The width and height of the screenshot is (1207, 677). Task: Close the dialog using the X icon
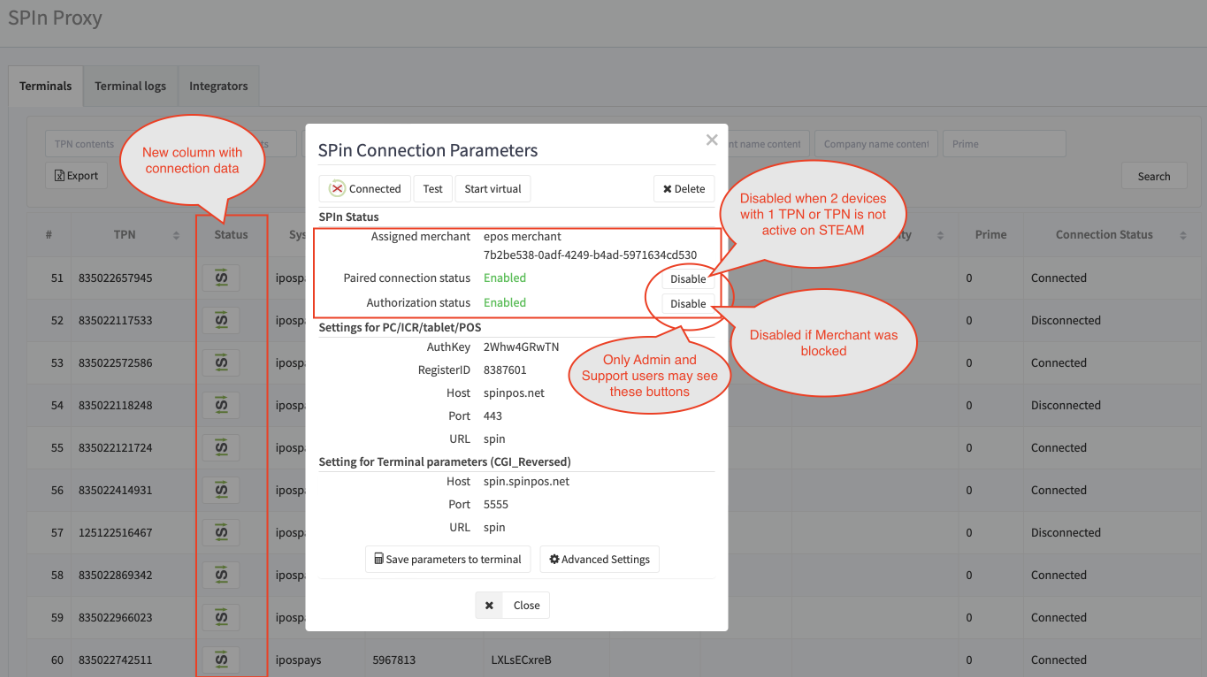(712, 140)
